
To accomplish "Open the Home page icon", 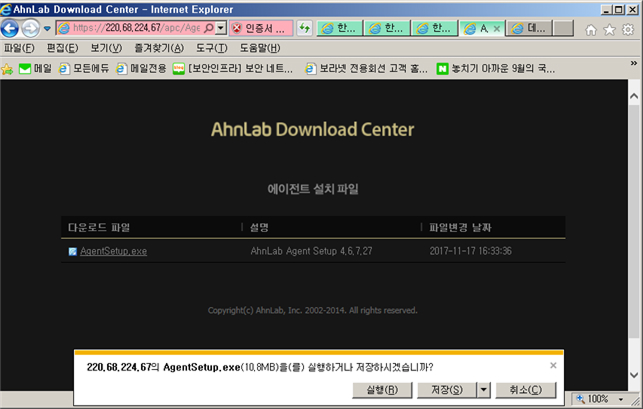I will [x=591, y=30].
